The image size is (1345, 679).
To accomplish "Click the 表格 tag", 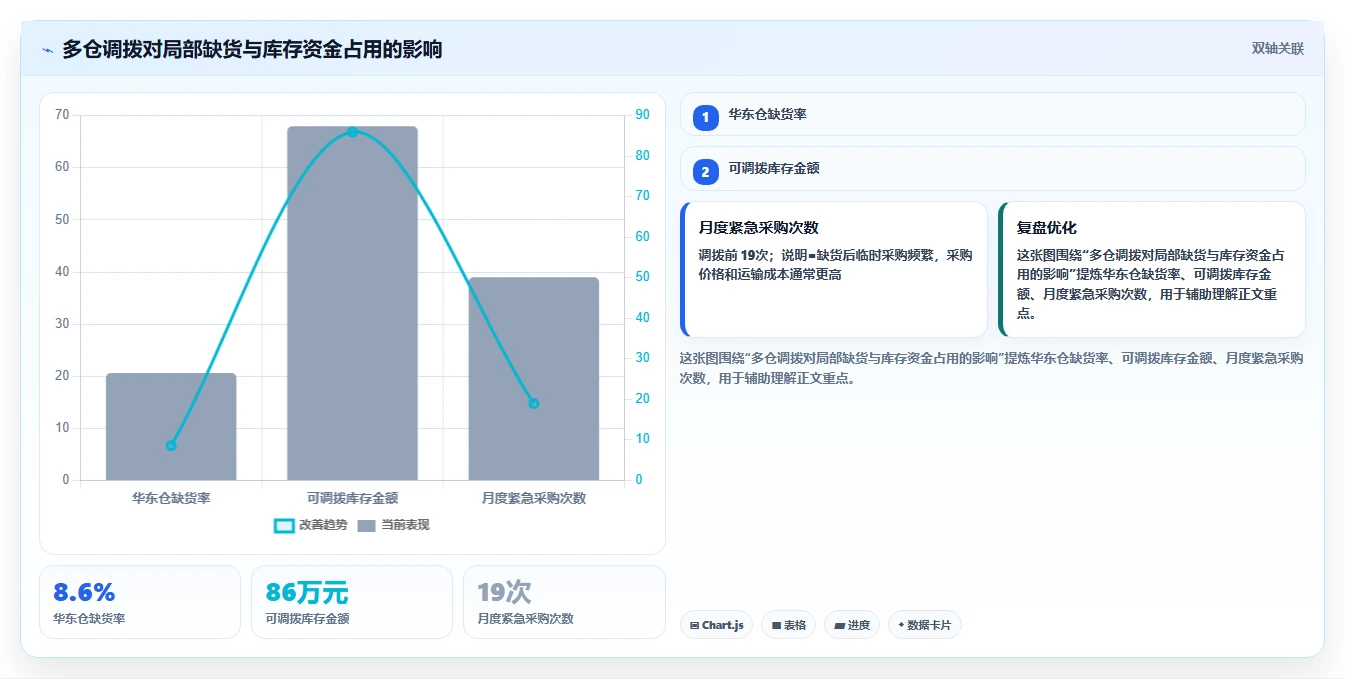I will click(x=788, y=625).
